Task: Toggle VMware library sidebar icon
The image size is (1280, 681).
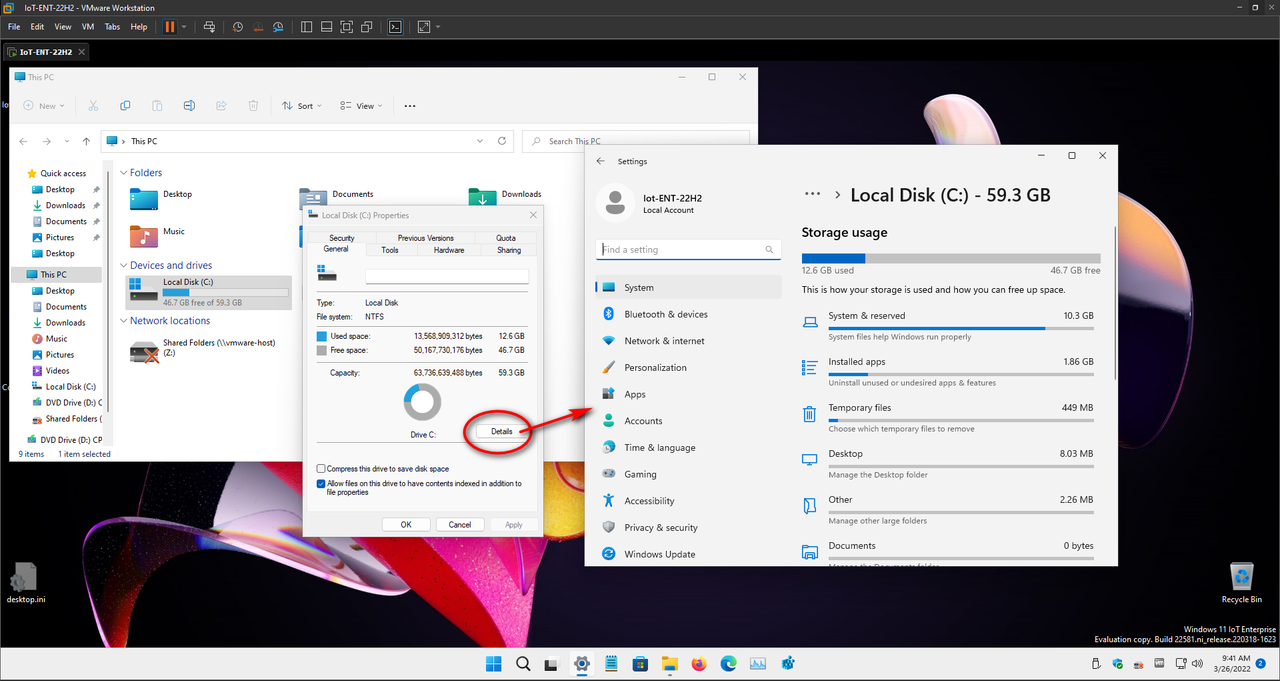Action: [x=307, y=26]
